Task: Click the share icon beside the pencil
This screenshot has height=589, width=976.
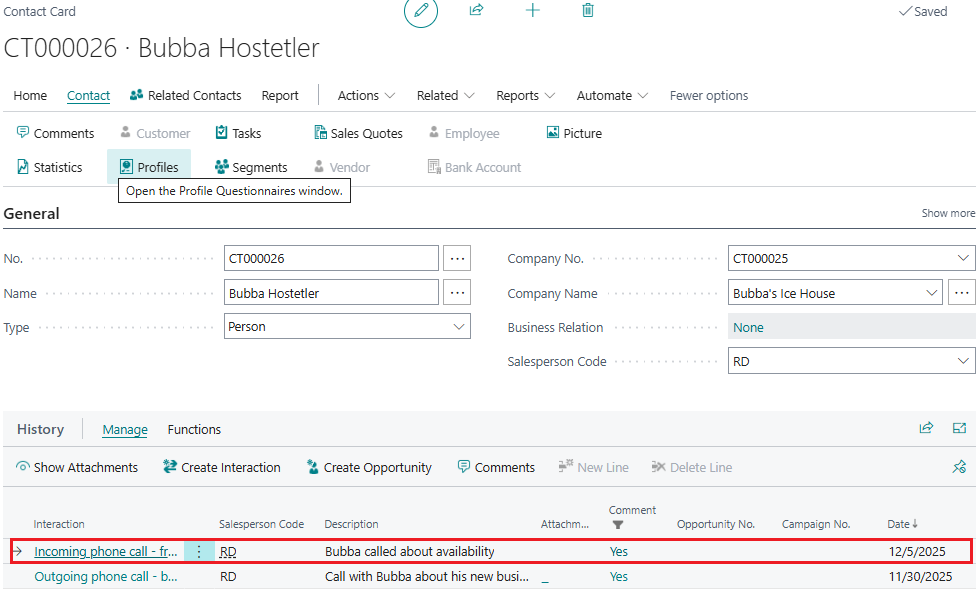Action: pyautogui.click(x=477, y=10)
